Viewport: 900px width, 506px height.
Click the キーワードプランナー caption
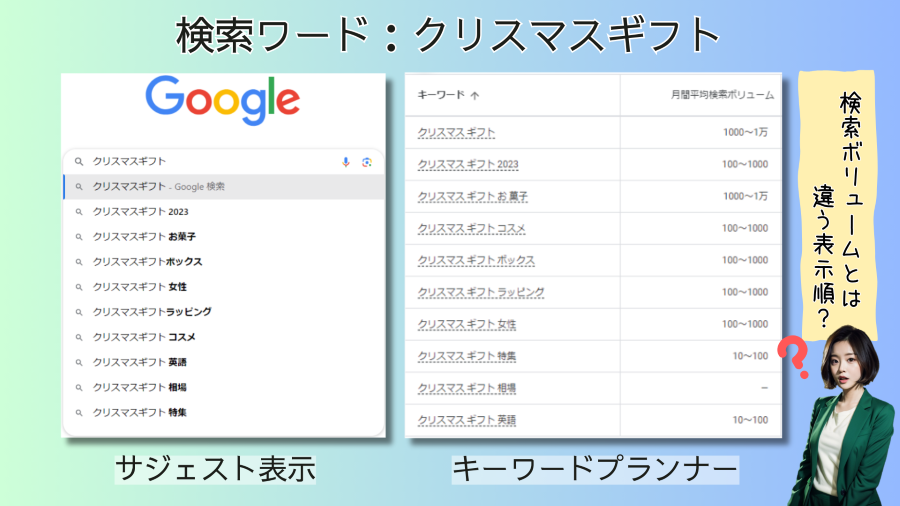[595, 470]
